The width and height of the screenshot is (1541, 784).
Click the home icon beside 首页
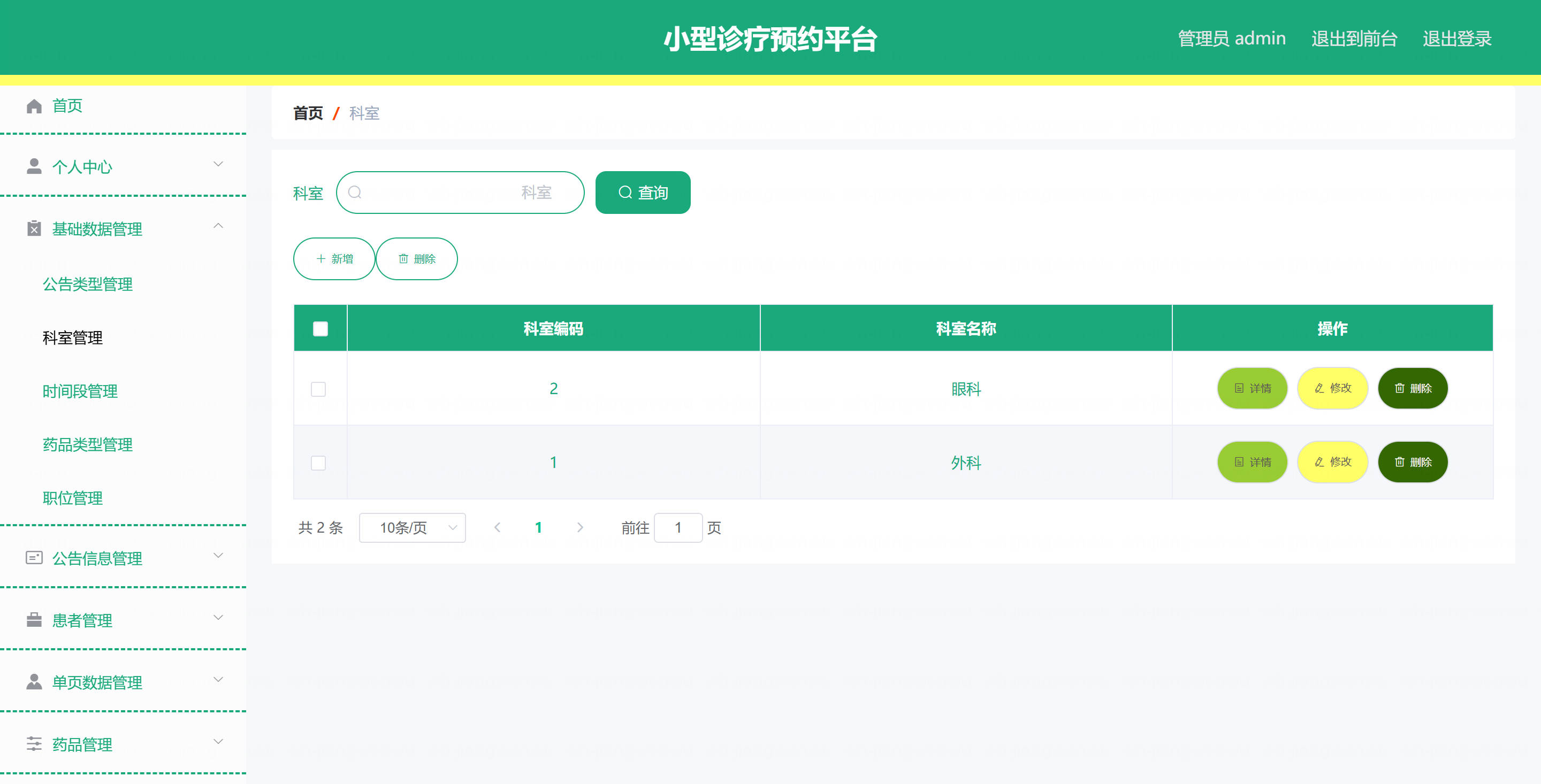(34, 106)
